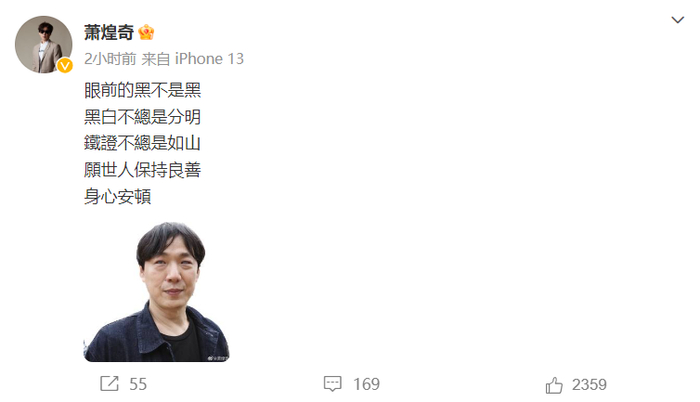The image size is (700, 402).
Task: Click the repost count 55
Action: click(x=138, y=384)
